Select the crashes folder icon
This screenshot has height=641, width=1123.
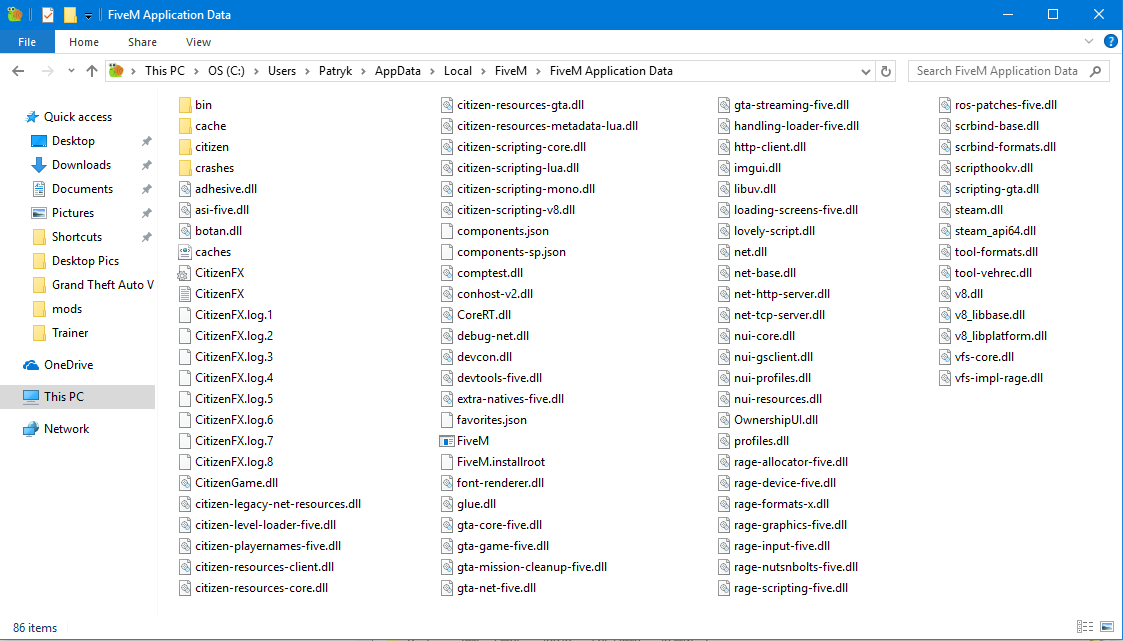tap(185, 168)
